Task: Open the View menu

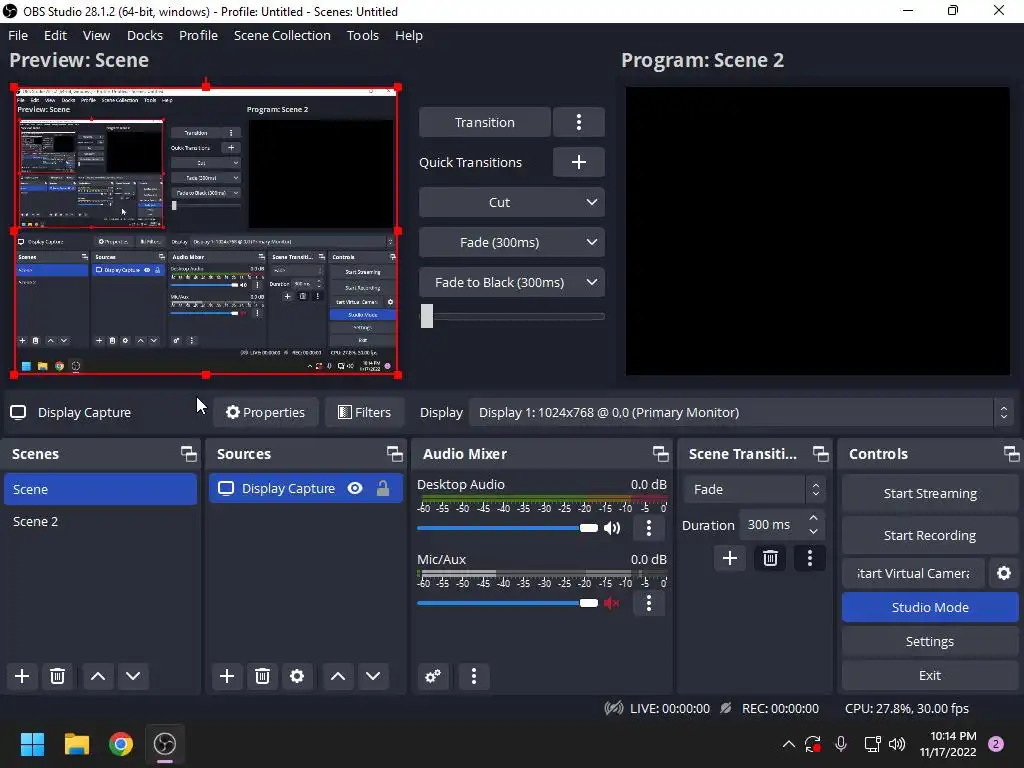Action: [x=96, y=35]
